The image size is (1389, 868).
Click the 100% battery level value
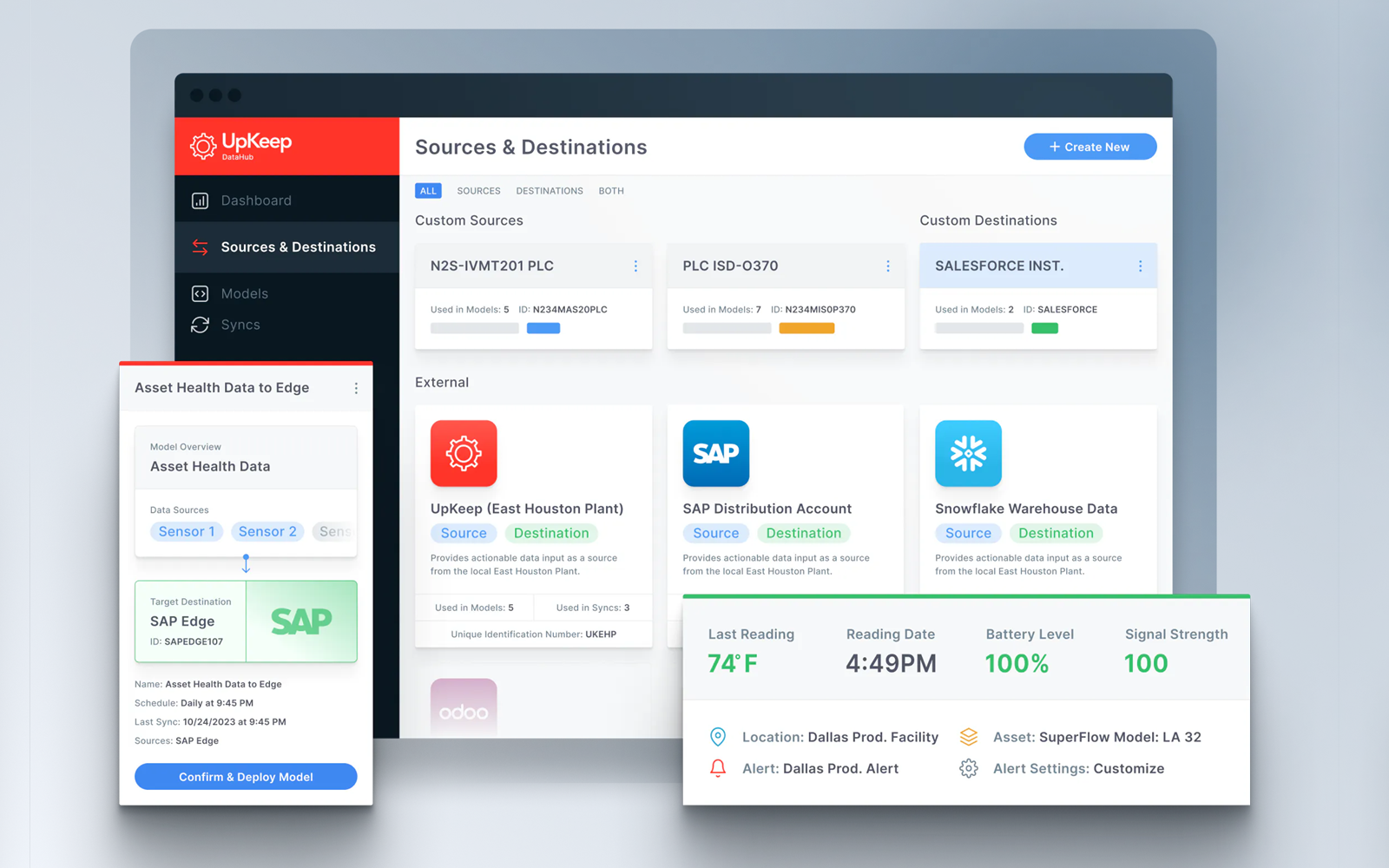click(x=1017, y=664)
